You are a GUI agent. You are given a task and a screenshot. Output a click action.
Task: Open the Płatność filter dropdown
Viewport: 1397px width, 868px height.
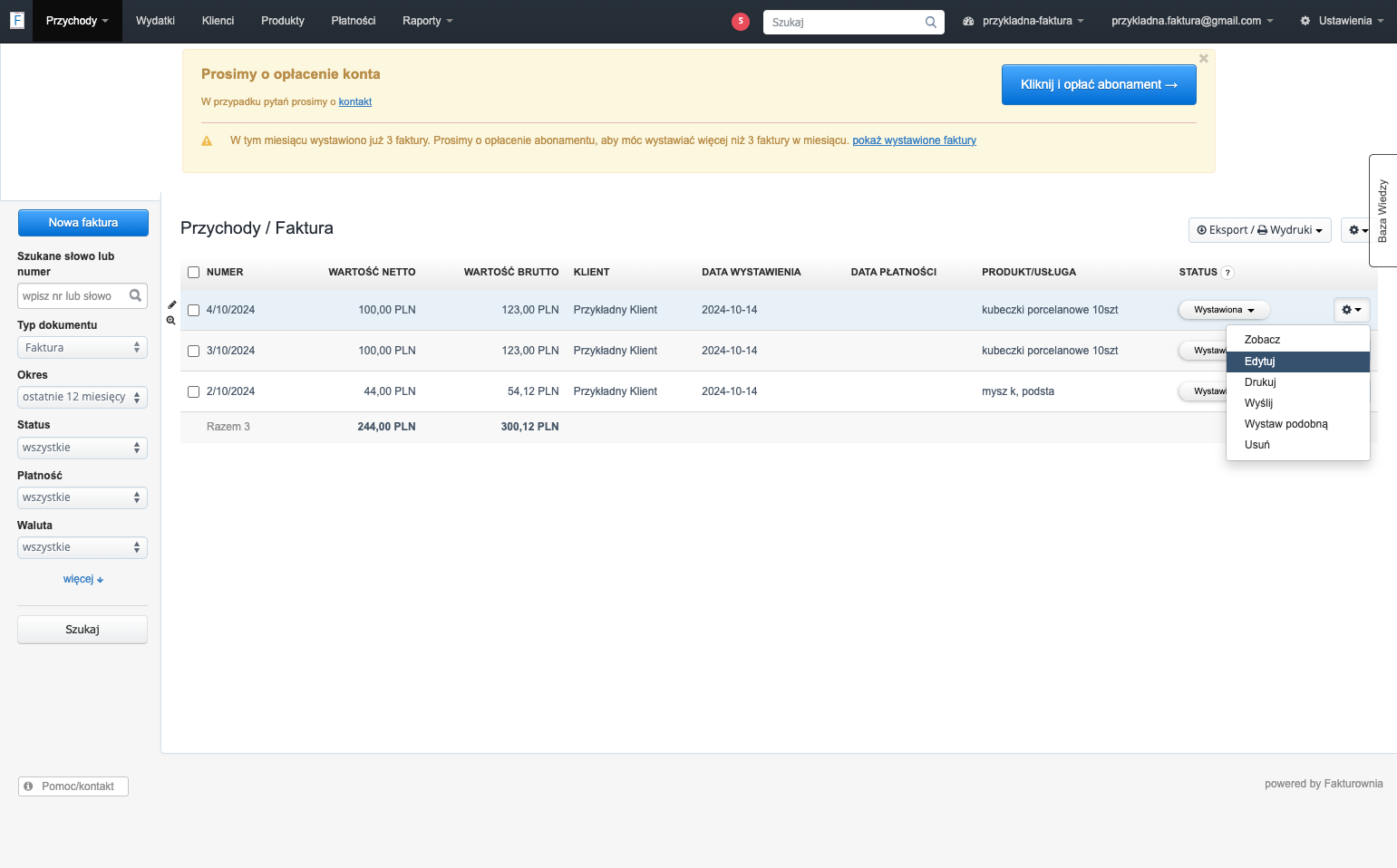[82, 497]
